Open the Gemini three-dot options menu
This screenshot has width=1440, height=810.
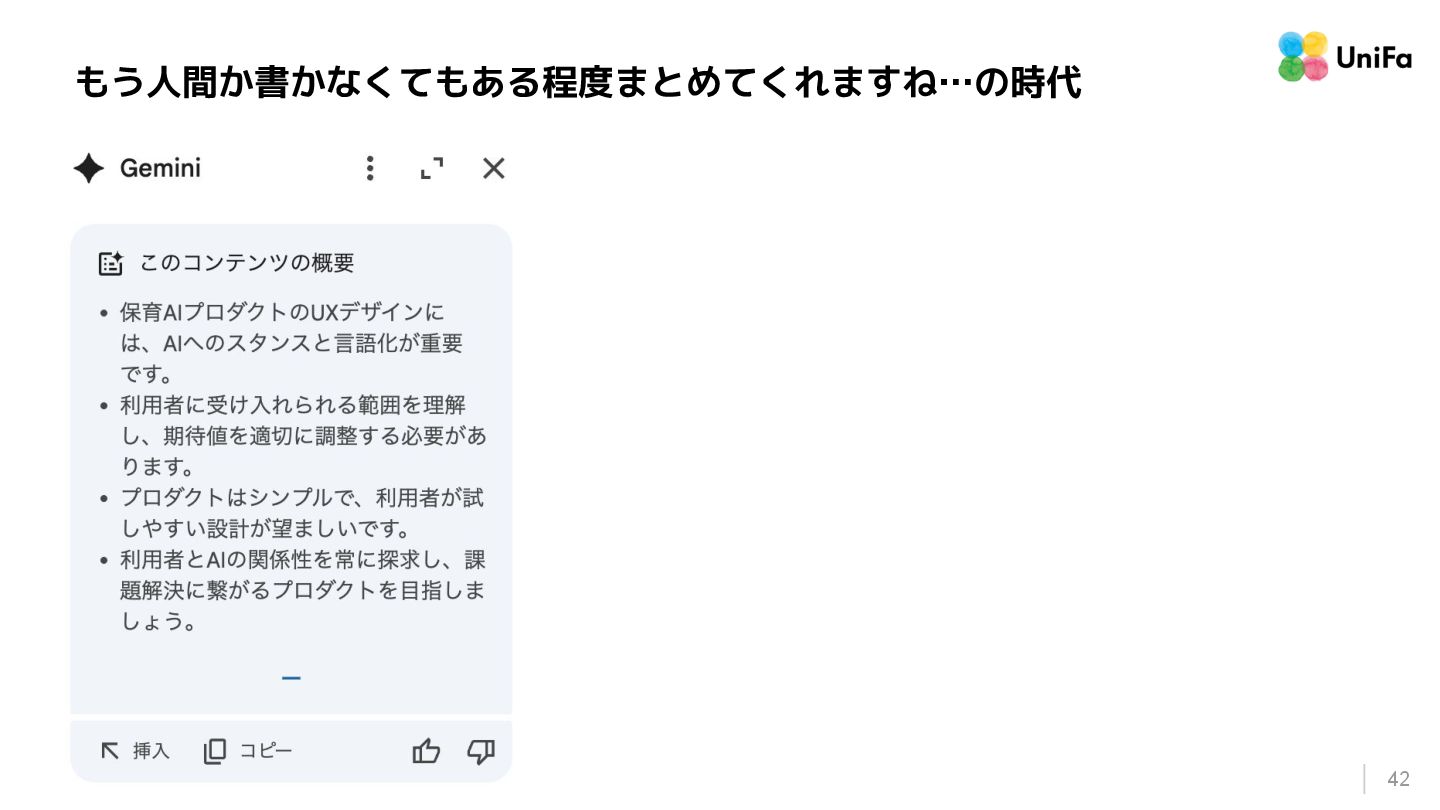[x=370, y=168]
